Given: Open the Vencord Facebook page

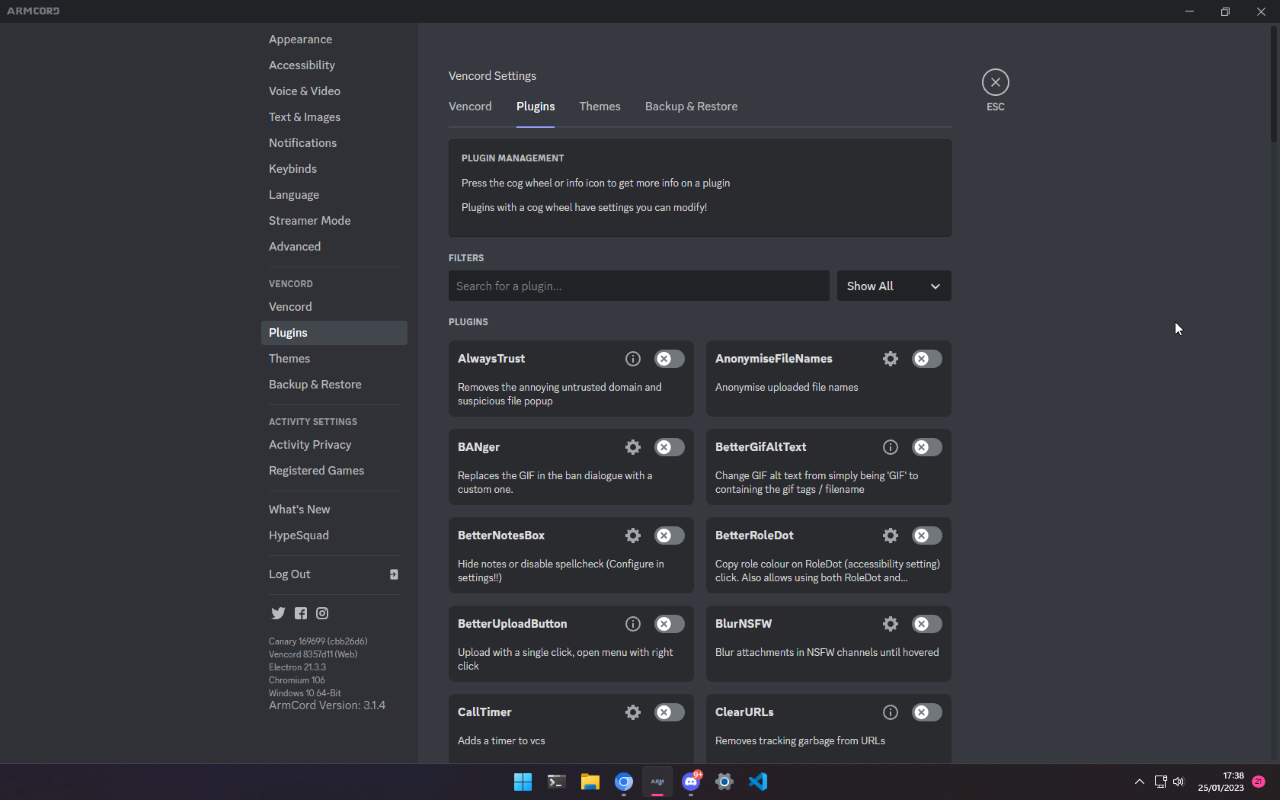Looking at the screenshot, I should tap(300, 612).
